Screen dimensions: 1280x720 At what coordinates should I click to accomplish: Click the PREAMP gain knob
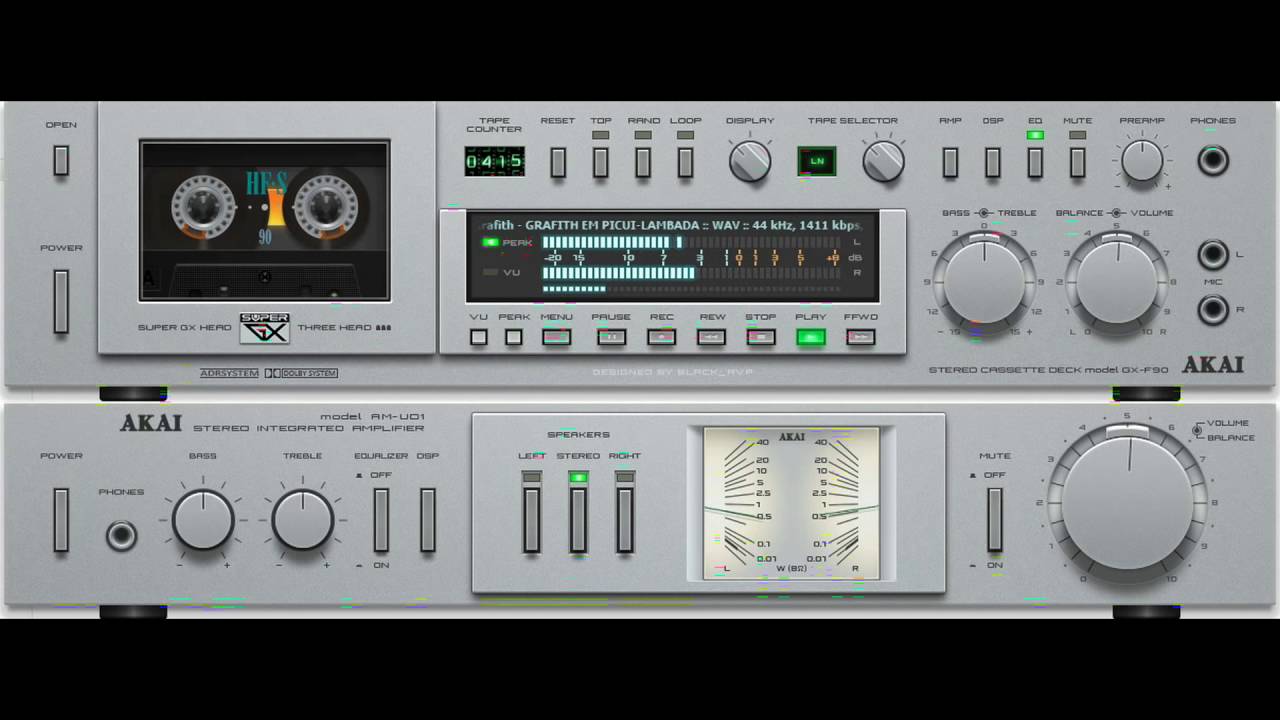pos(1142,160)
